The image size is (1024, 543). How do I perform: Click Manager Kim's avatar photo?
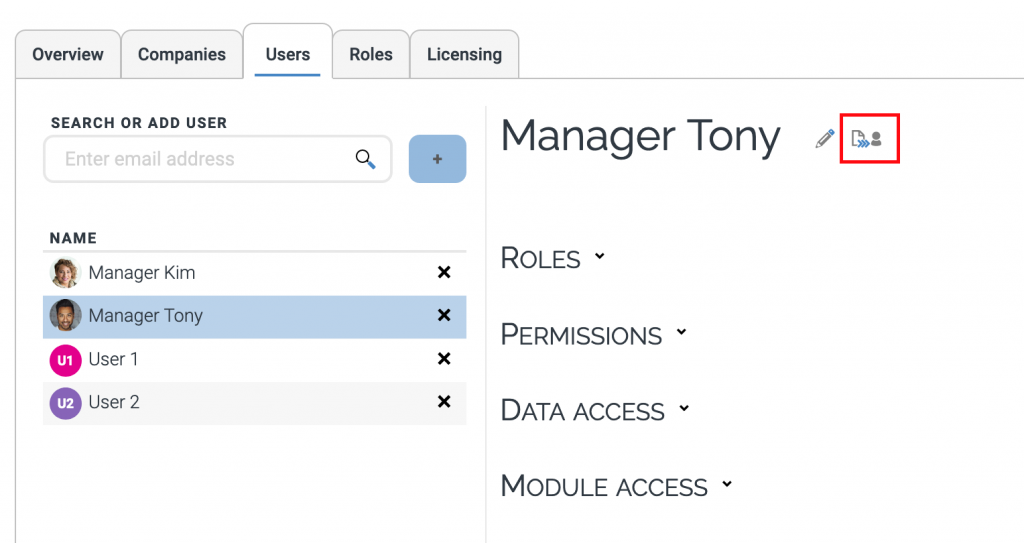[x=65, y=273]
